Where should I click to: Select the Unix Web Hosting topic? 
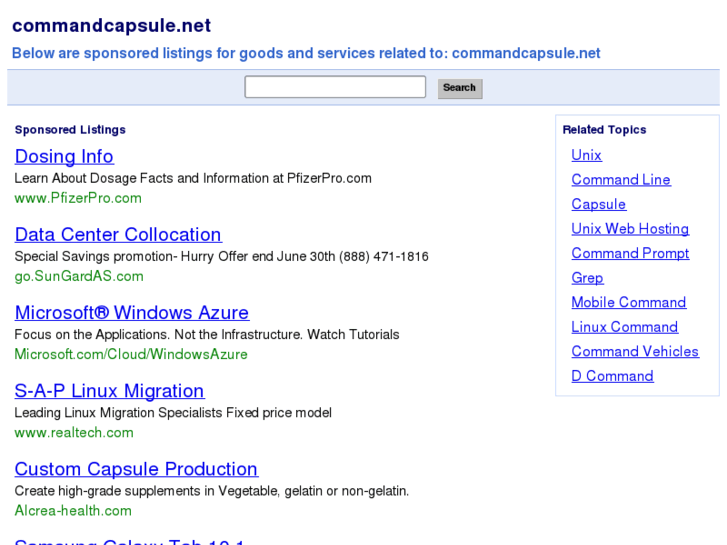630,229
